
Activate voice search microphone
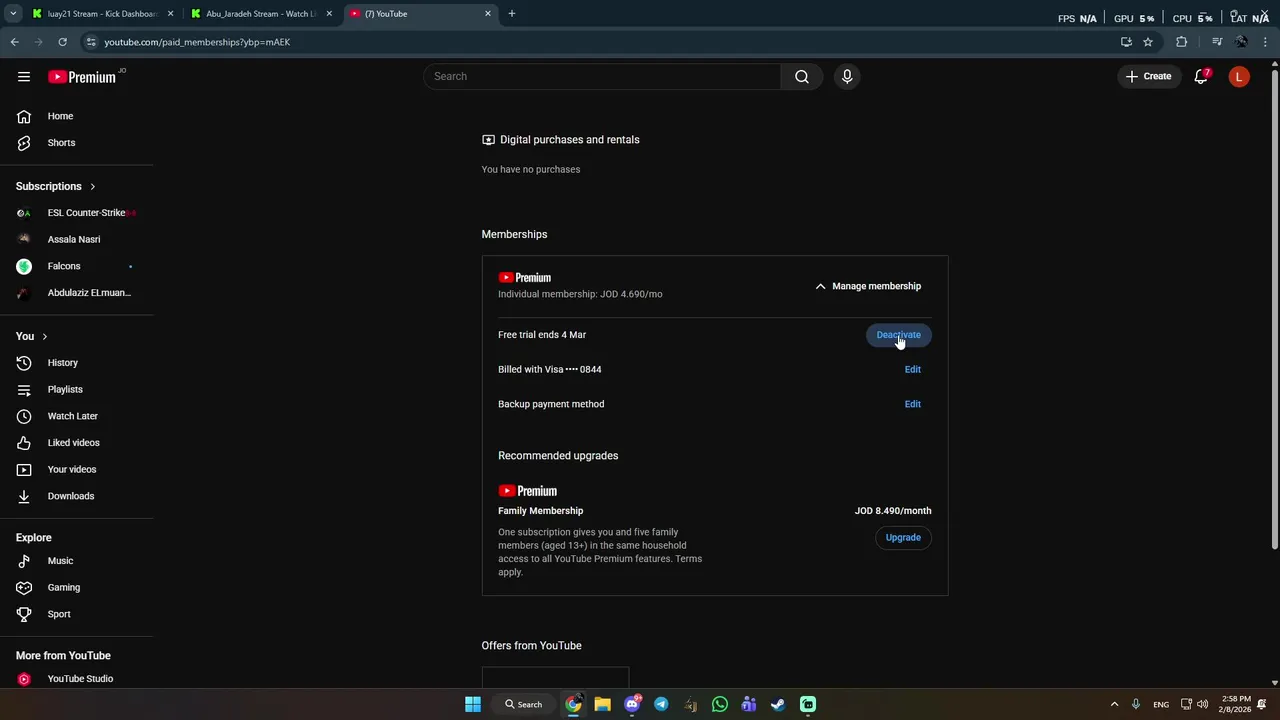point(847,77)
